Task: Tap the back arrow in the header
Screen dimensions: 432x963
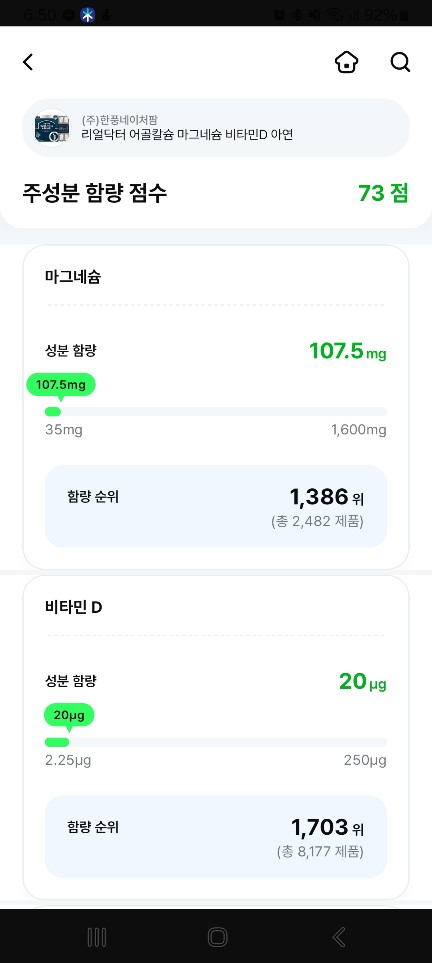Action: (x=28, y=62)
